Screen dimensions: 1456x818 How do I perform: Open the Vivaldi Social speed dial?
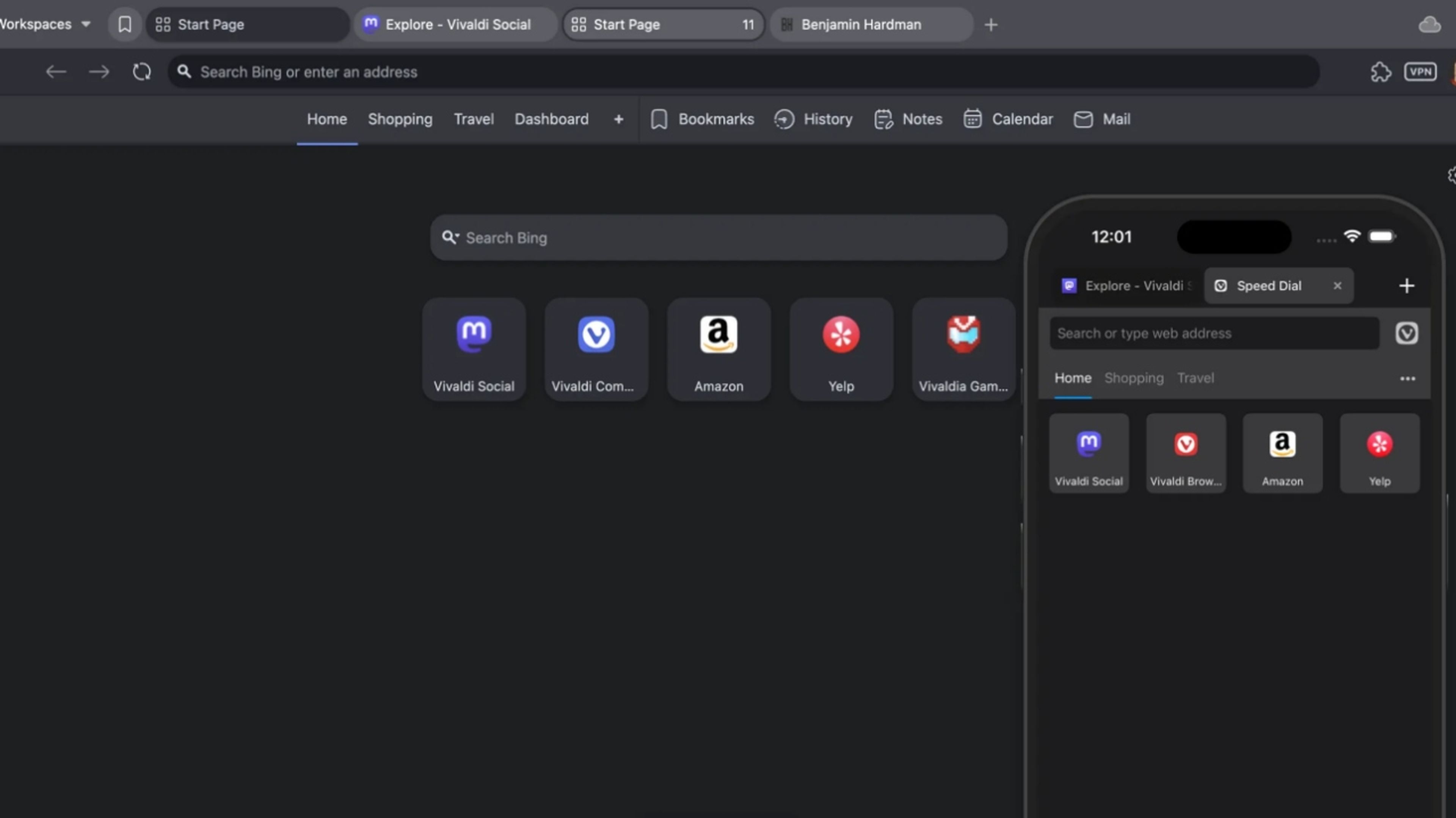point(474,349)
